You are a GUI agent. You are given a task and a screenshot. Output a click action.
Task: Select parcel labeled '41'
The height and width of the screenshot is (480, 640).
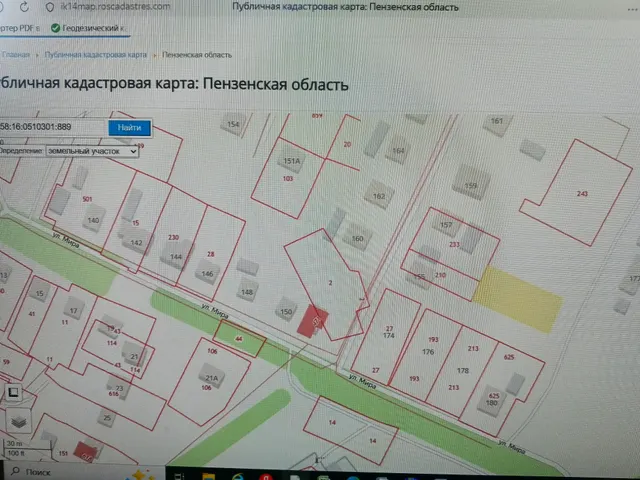31,314
